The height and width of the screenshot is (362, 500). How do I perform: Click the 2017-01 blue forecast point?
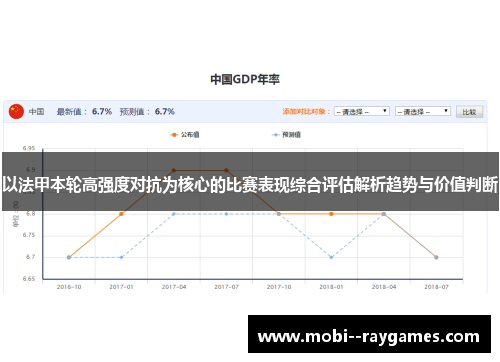tap(121, 257)
